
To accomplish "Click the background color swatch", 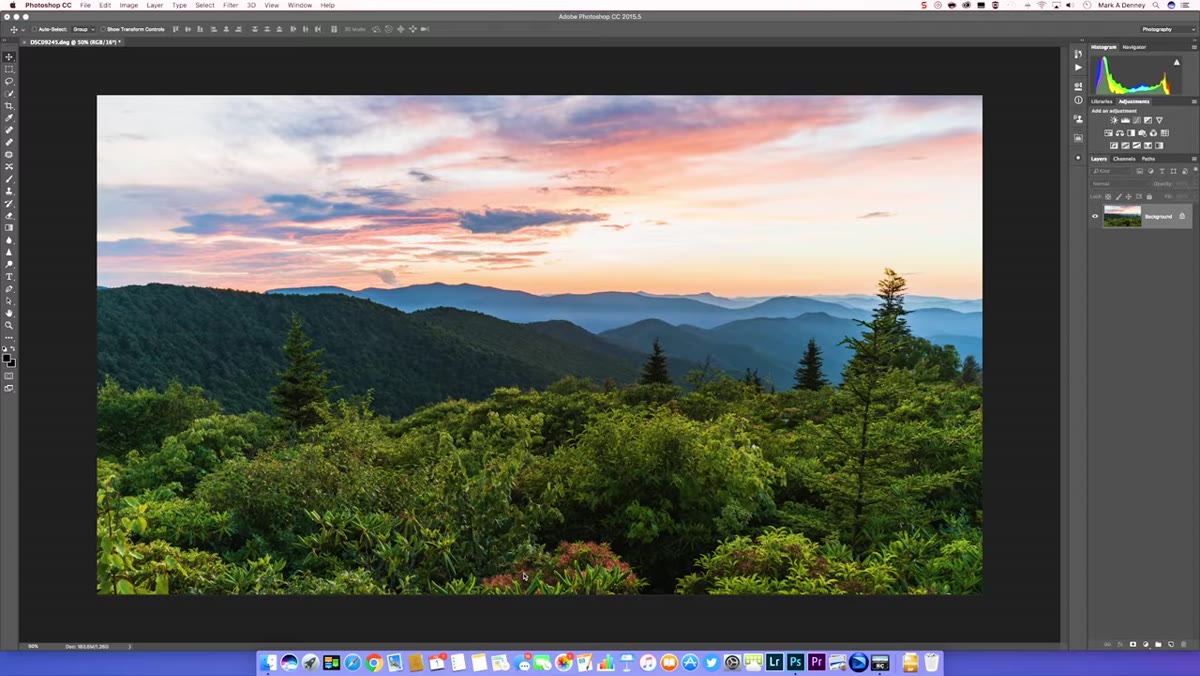I will point(12,363).
